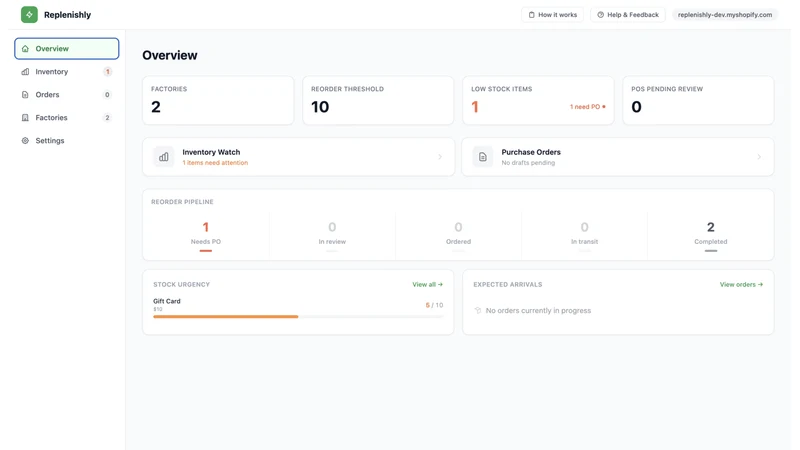Click the Stock Urgency section label
The height and width of the screenshot is (450, 800).
pyautogui.click(x=182, y=284)
